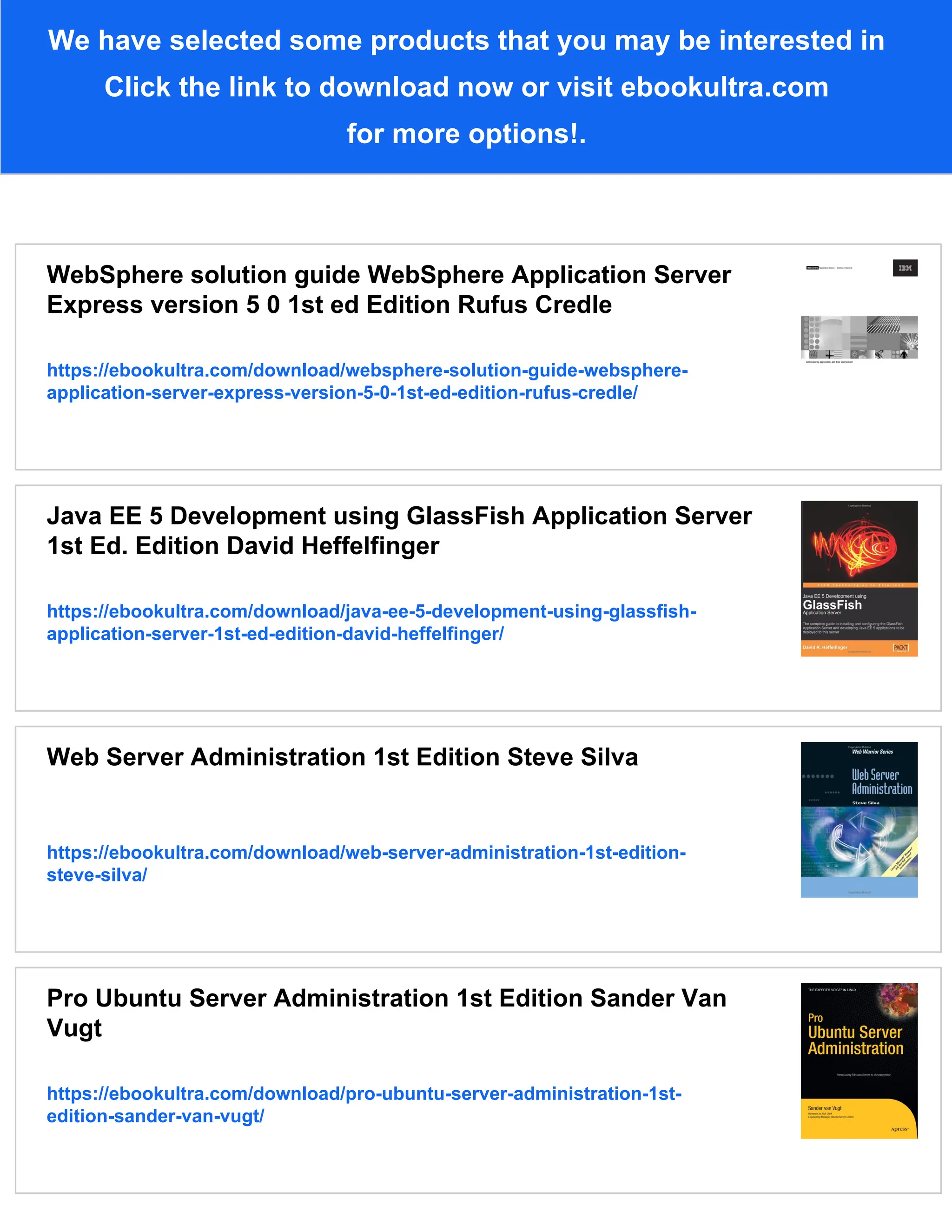
Task: Click the IBM logo on WebSphere cover
Action: (x=905, y=268)
